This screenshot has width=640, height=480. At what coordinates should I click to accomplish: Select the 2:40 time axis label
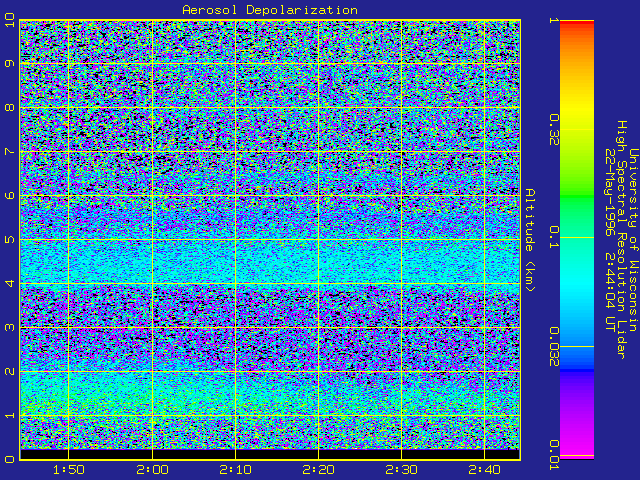click(x=484, y=470)
